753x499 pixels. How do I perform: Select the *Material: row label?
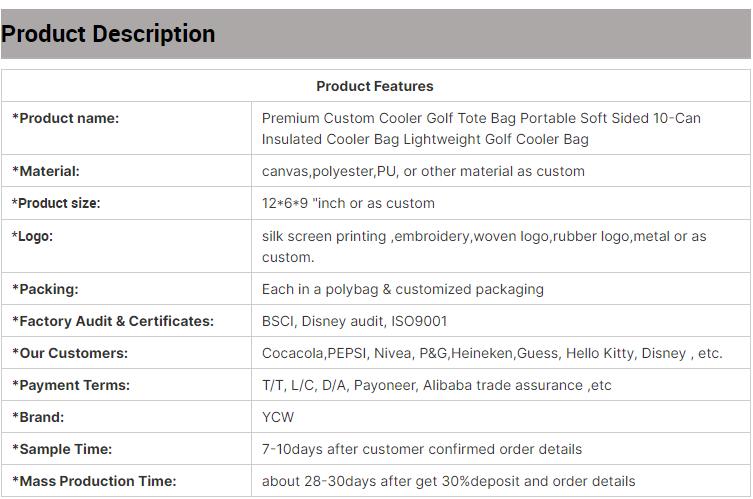46,171
